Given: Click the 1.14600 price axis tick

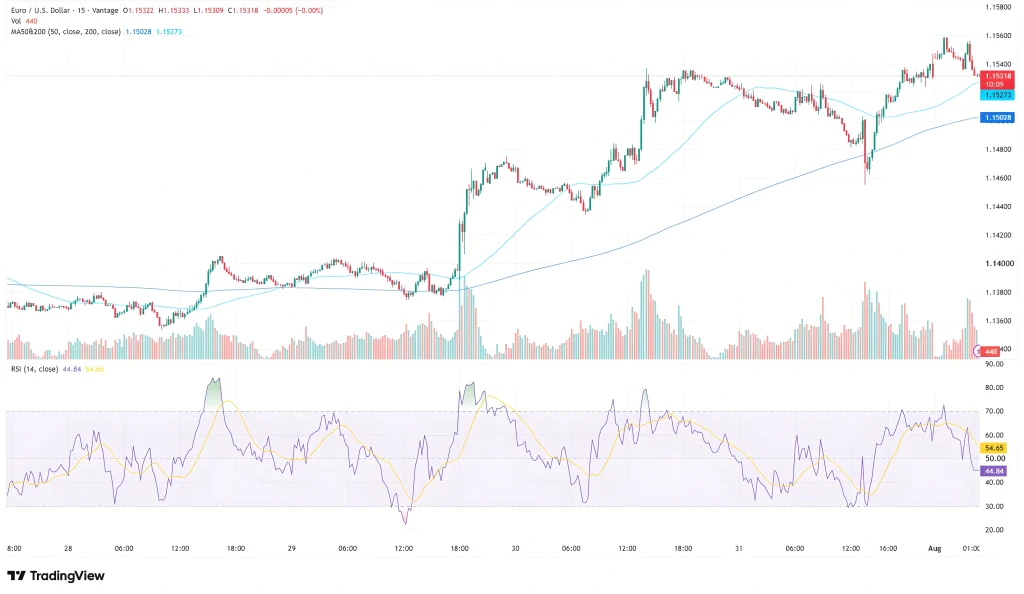Looking at the screenshot, I should [x=999, y=178].
